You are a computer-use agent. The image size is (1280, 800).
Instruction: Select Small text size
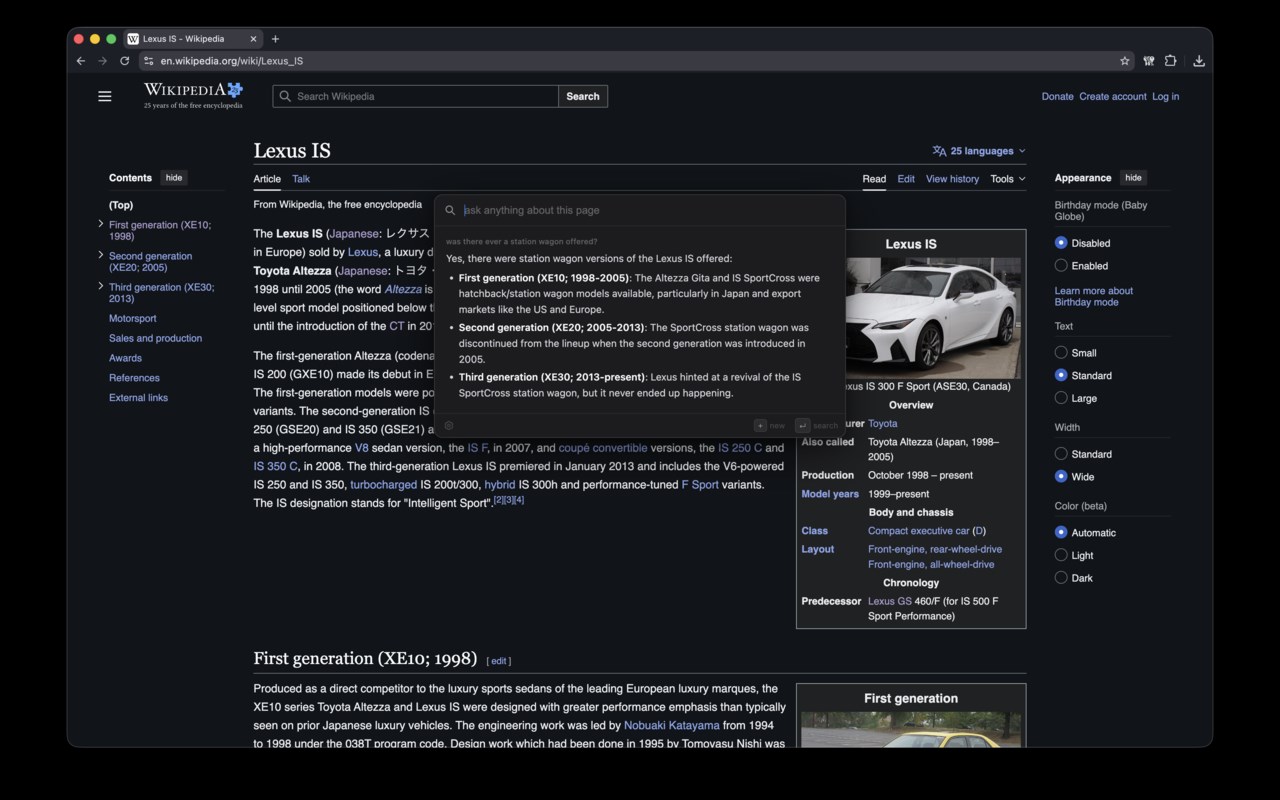(1061, 353)
